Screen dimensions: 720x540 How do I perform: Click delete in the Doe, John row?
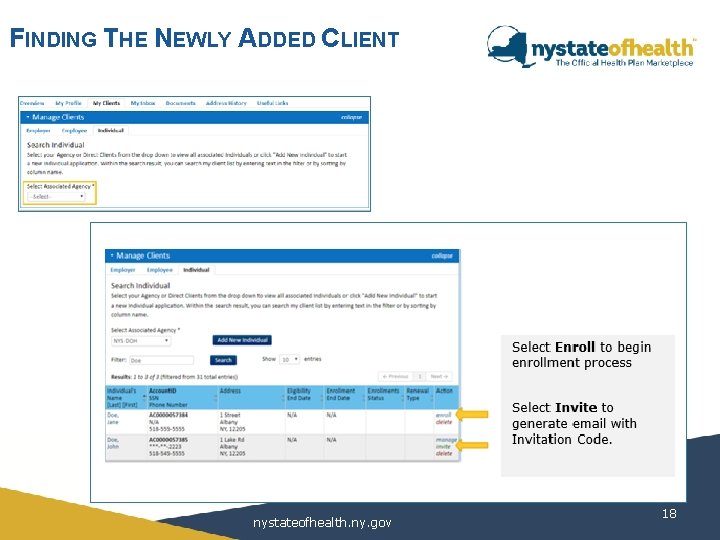coord(444,454)
